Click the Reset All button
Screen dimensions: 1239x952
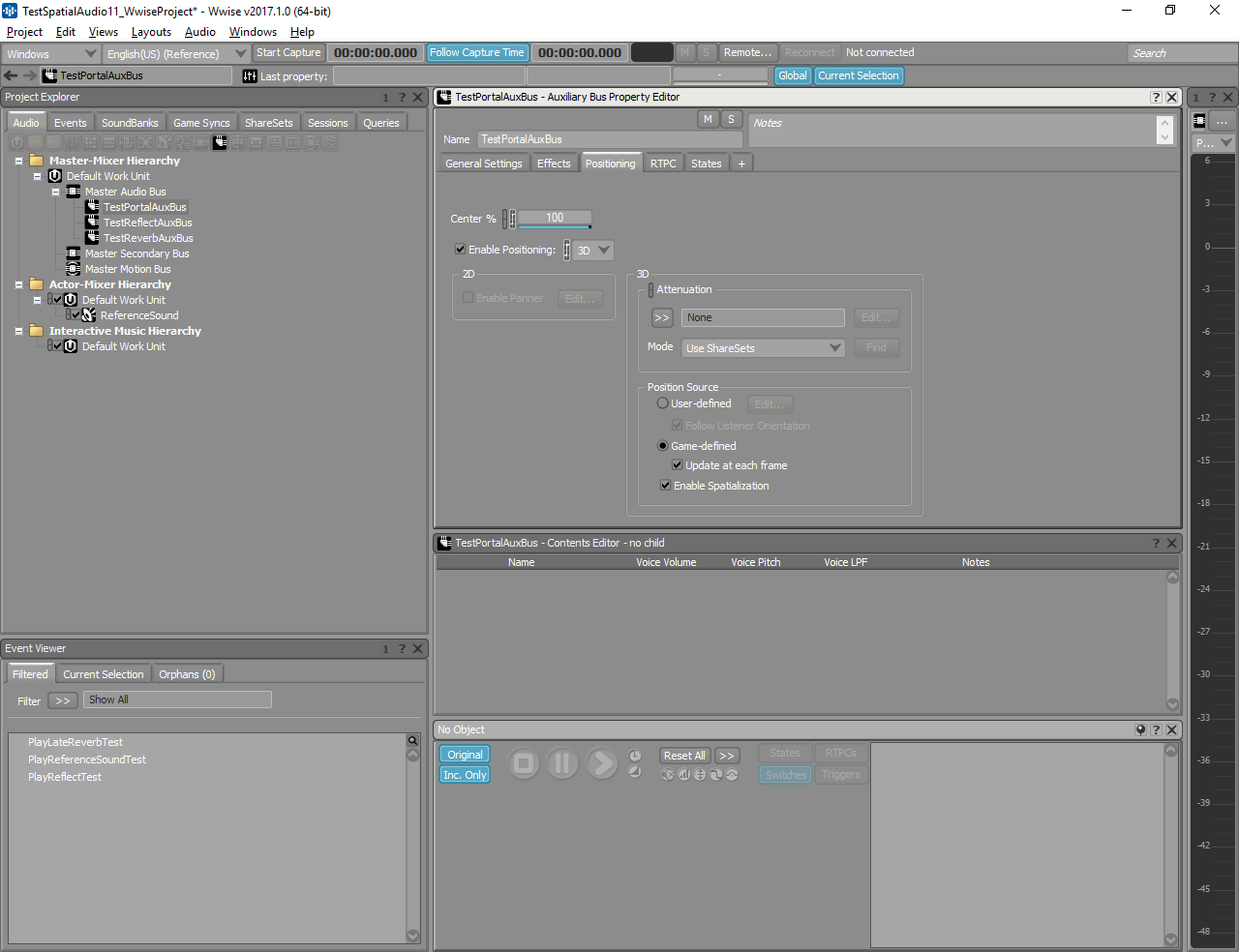(684, 756)
